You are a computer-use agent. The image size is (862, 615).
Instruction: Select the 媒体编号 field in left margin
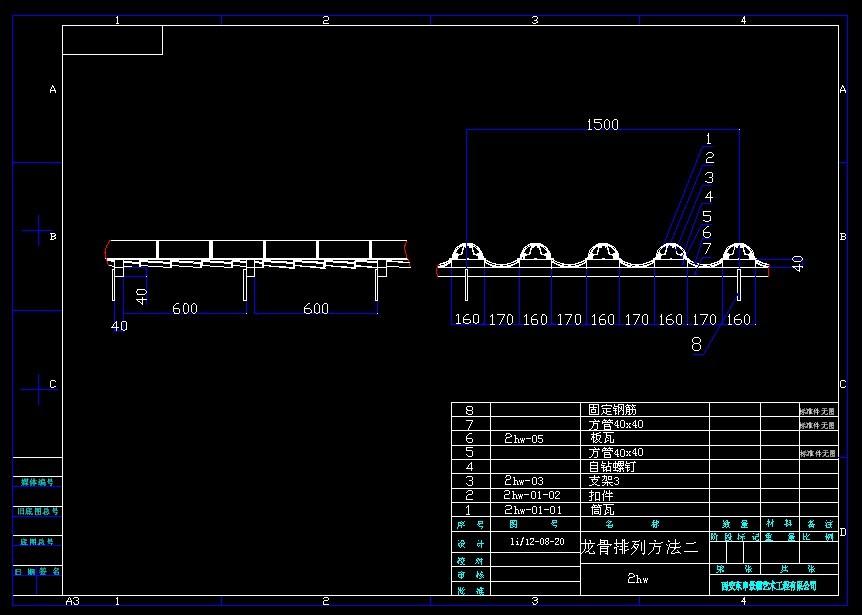click(37, 482)
